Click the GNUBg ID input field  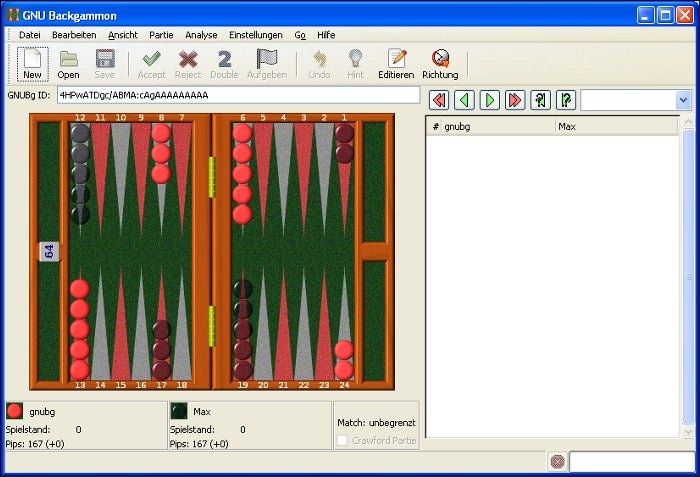tap(238, 95)
